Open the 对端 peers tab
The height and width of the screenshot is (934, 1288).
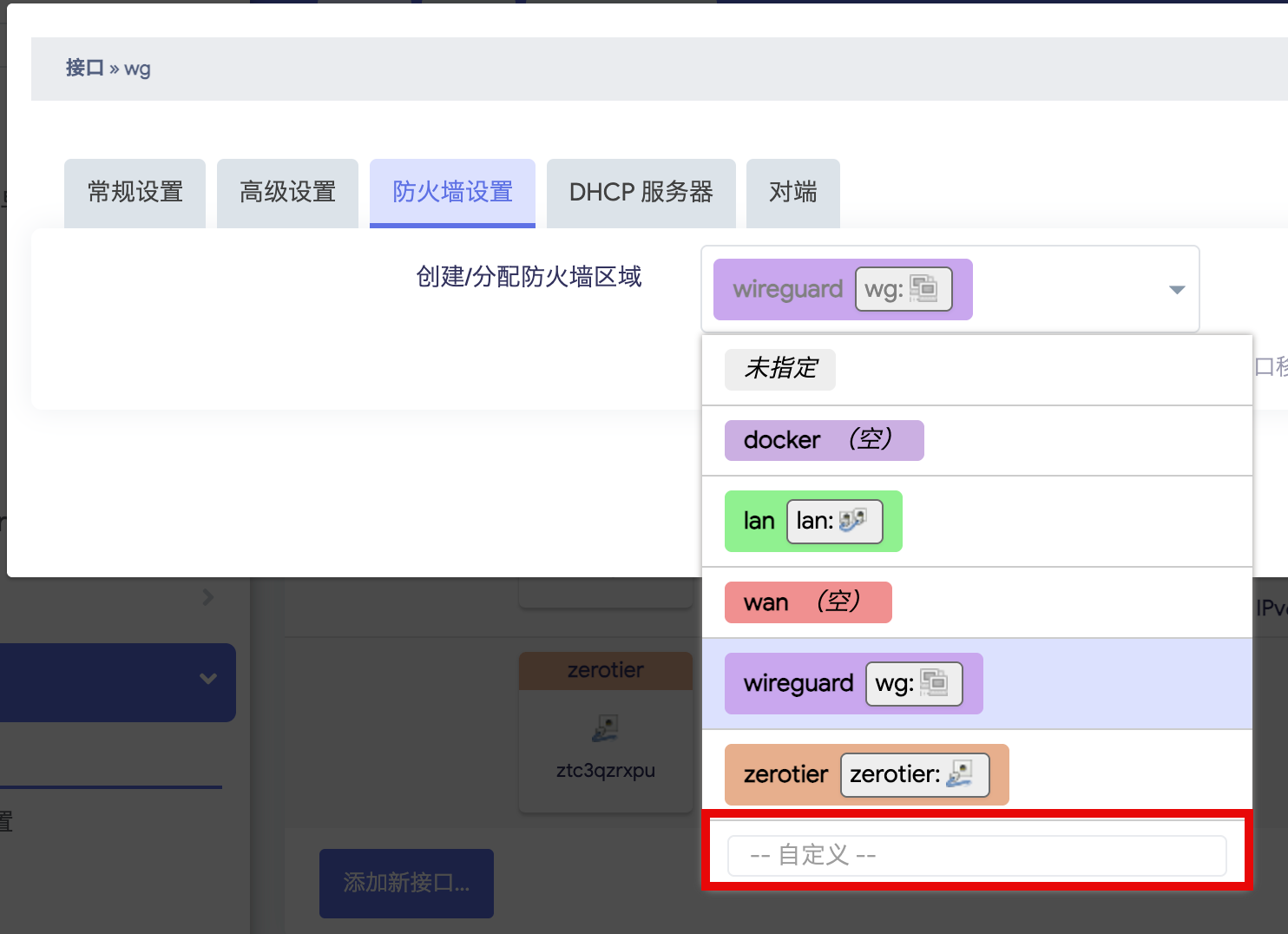[793, 193]
